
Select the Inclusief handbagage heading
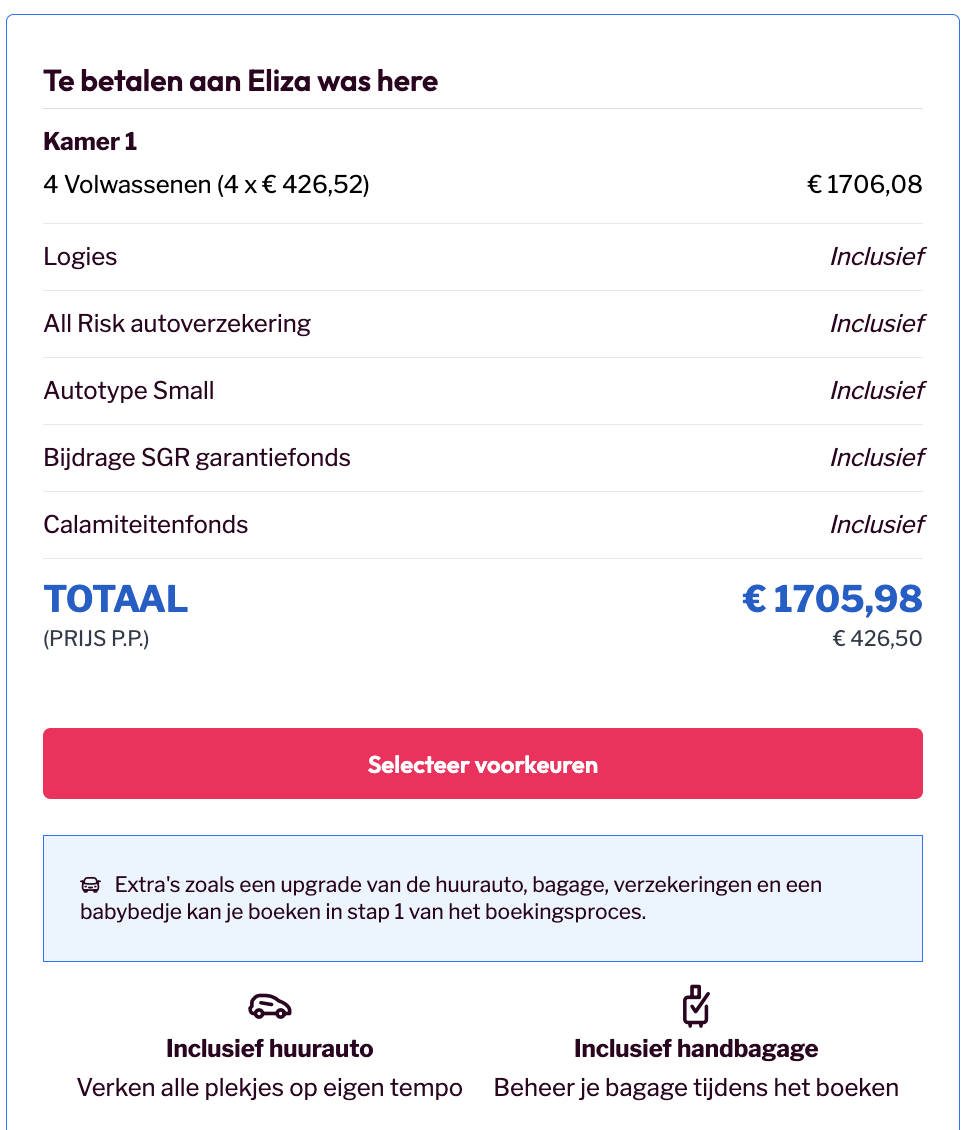click(696, 1049)
